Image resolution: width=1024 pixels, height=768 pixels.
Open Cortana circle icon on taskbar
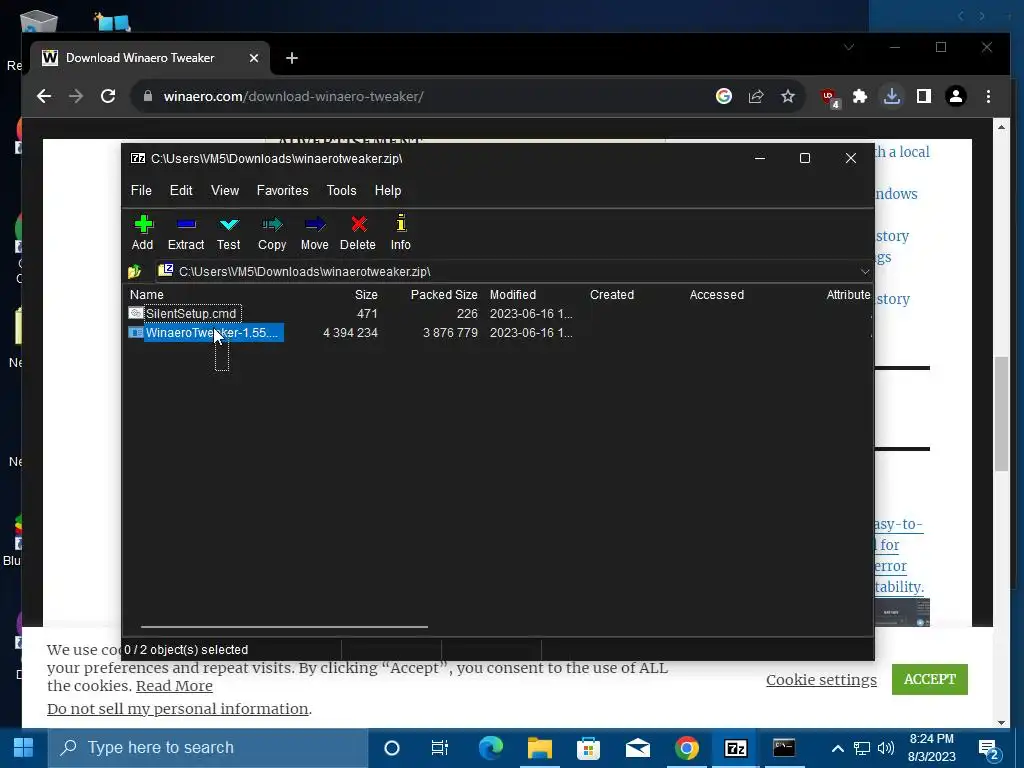point(392,748)
